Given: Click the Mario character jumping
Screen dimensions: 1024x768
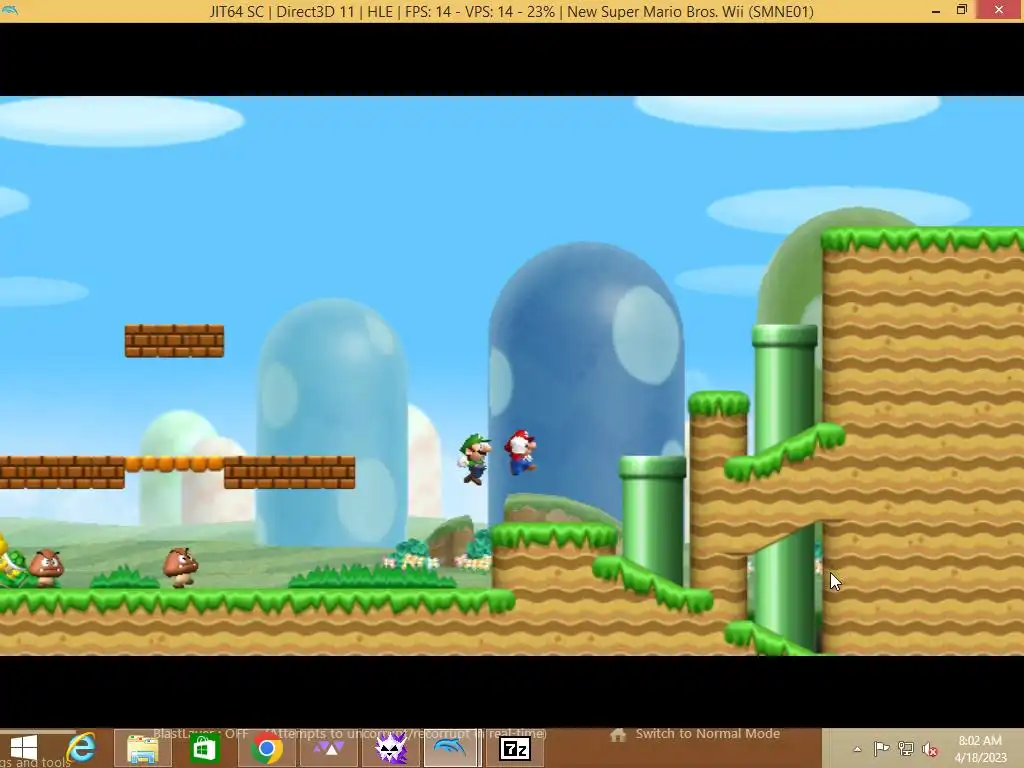Looking at the screenshot, I should 520,452.
